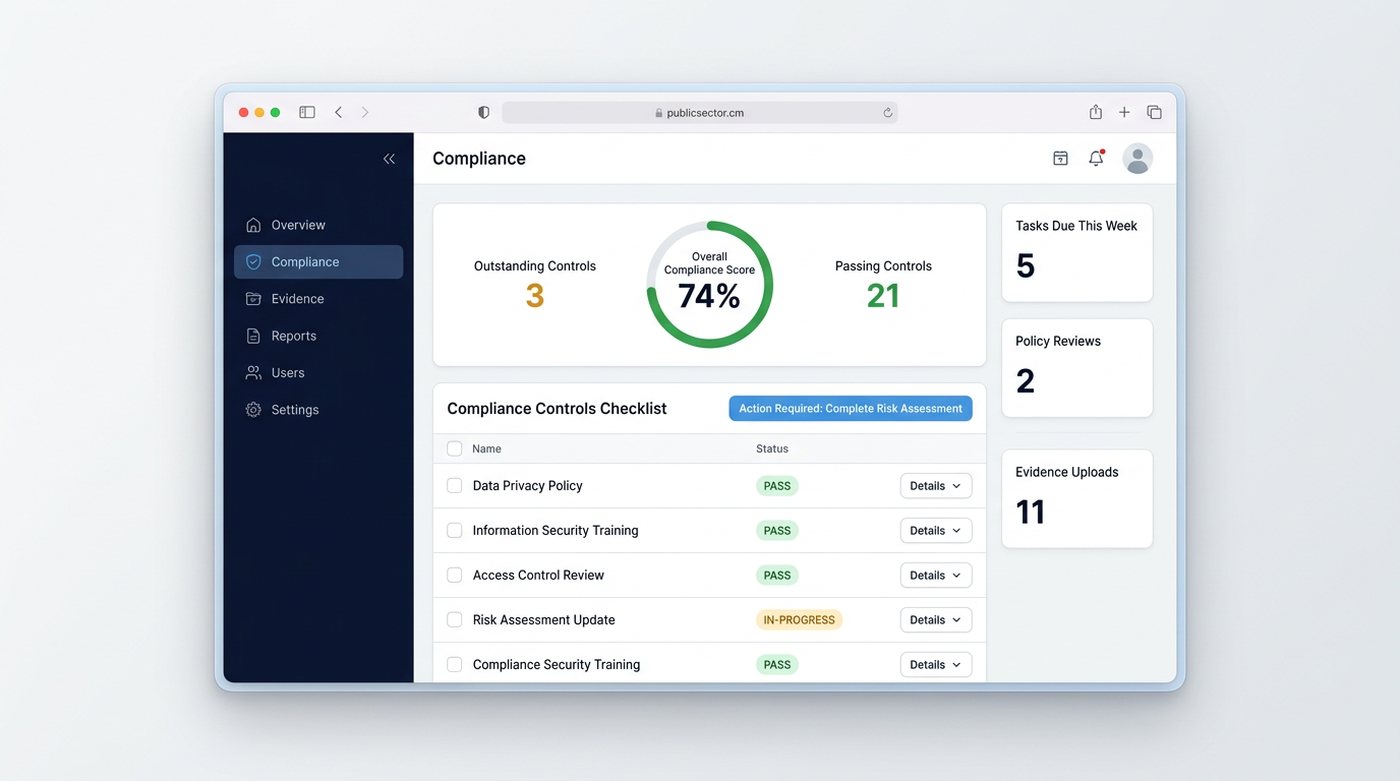
Task: Open the user profile avatar
Action: [x=1138, y=158]
